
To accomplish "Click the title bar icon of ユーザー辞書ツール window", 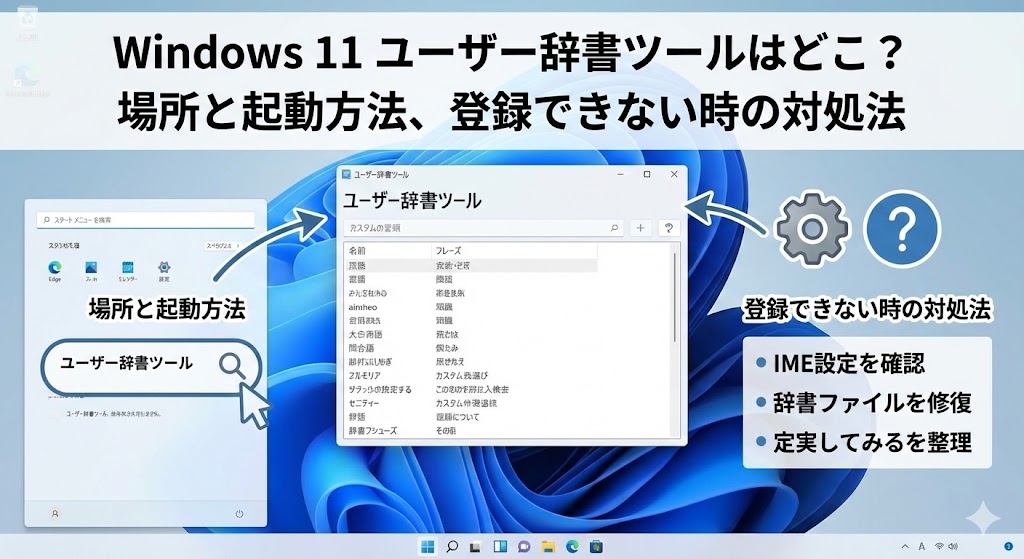I will 347,174.
